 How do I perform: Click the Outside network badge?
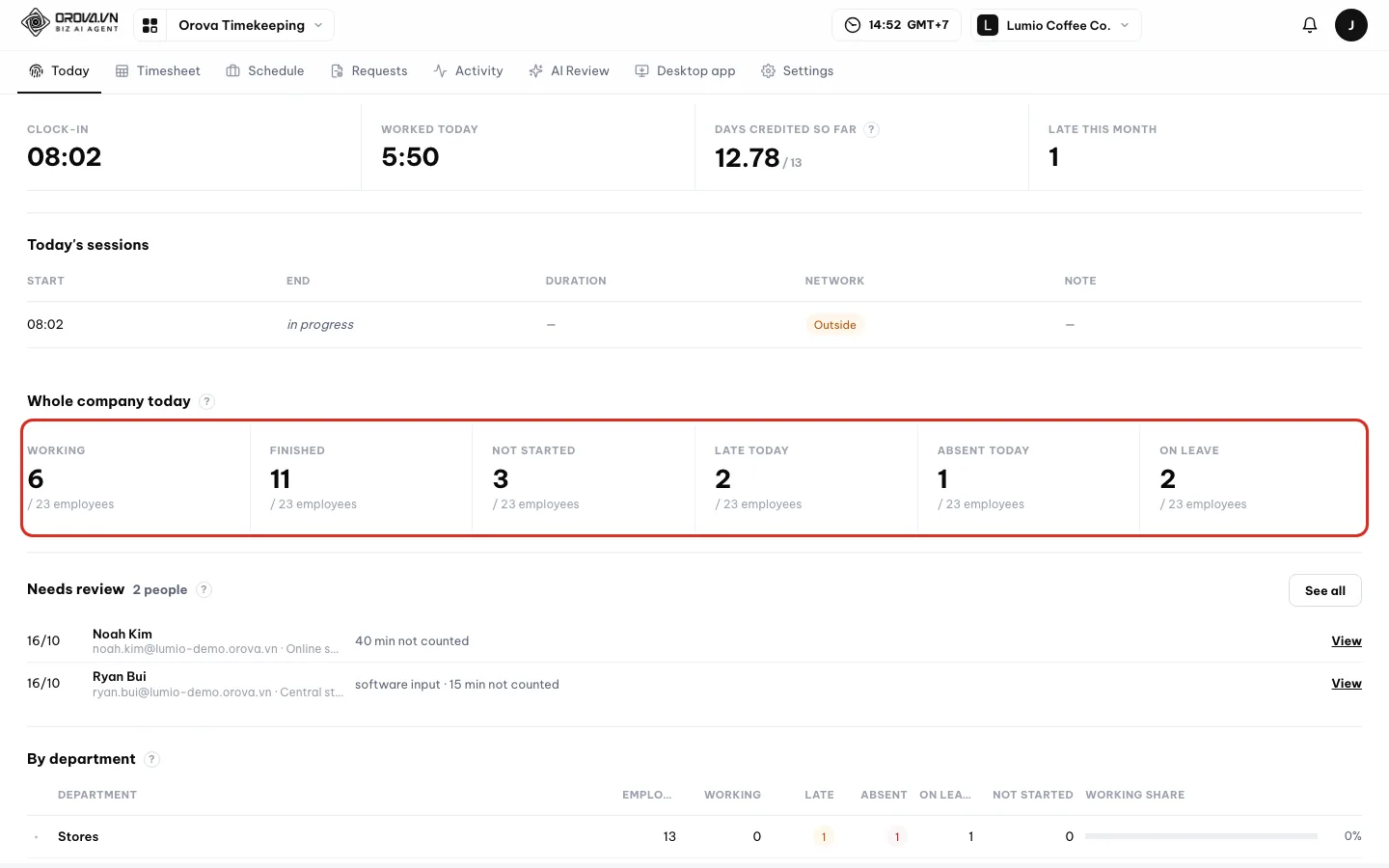(834, 325)
